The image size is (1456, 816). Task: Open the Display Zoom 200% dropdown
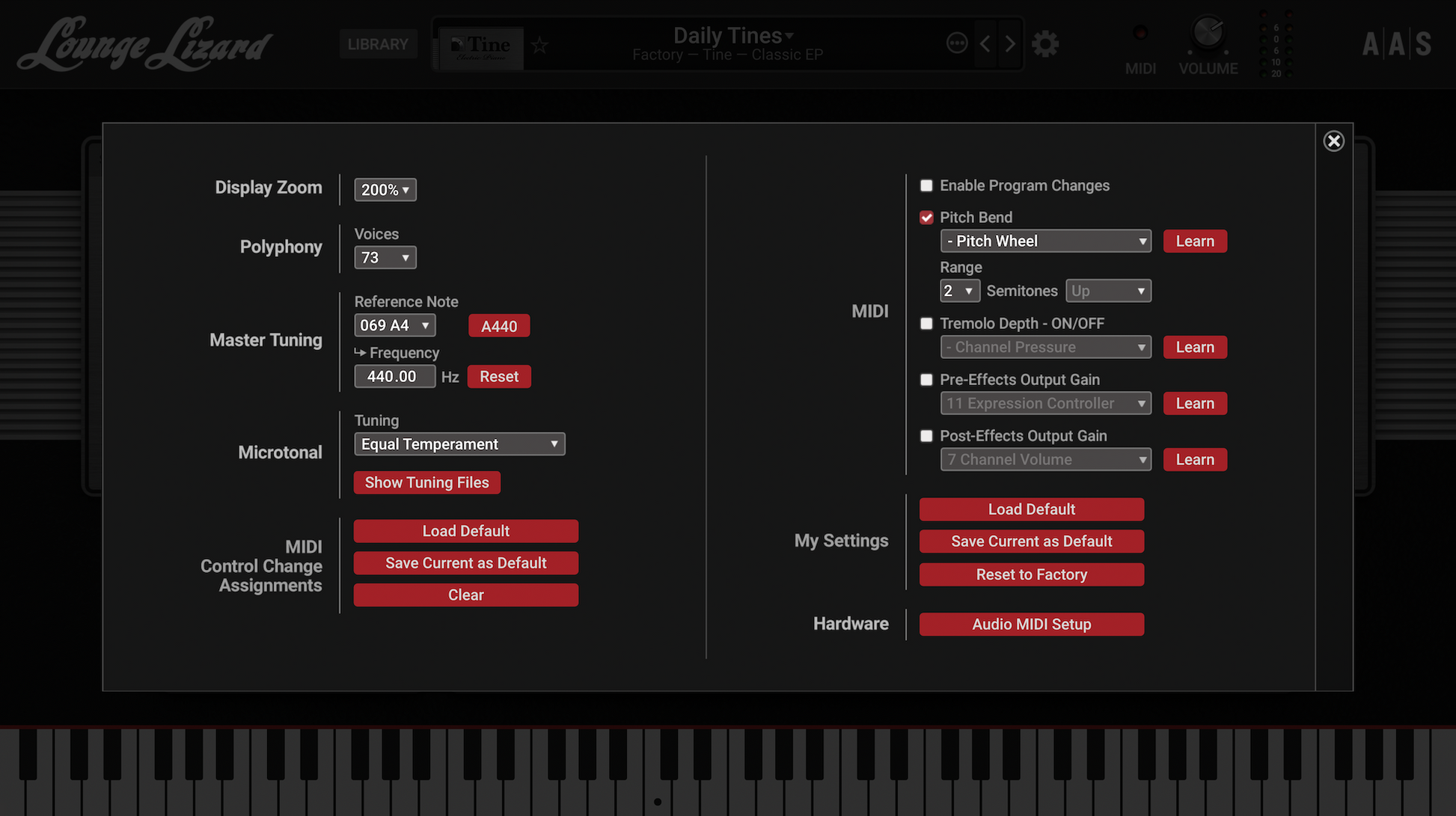pyautogui.click(x=385, y=190)
